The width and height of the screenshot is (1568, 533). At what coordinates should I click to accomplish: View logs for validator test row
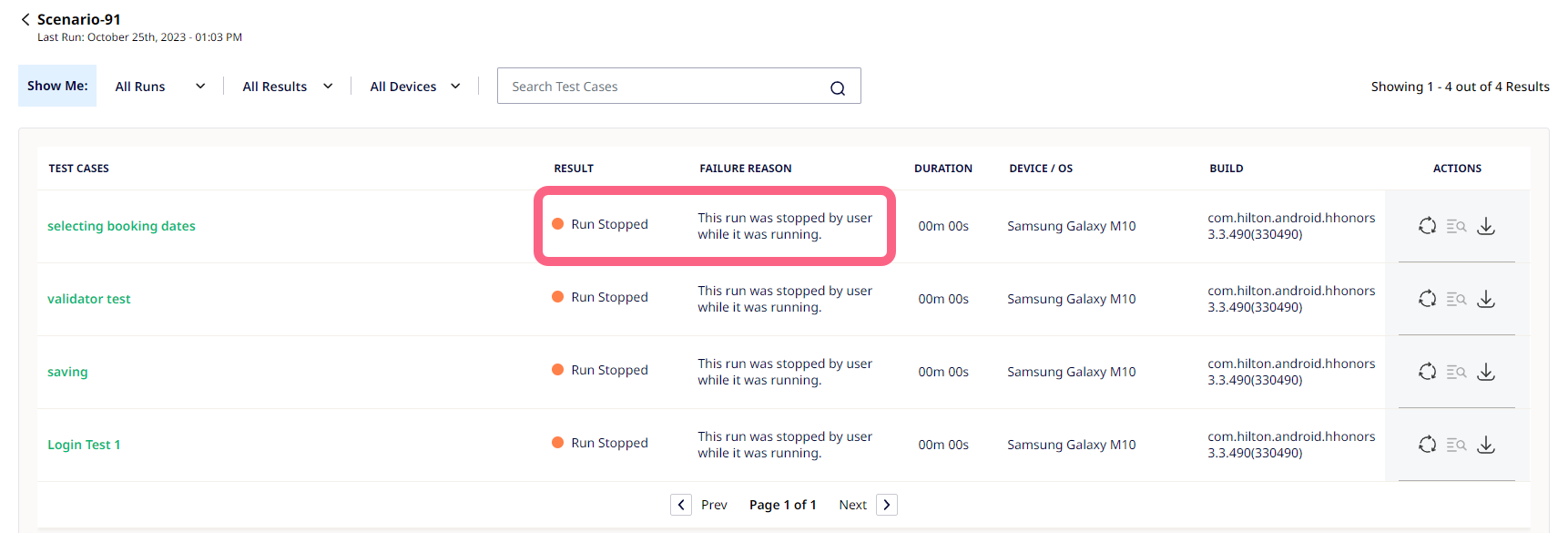(1456, 299)
